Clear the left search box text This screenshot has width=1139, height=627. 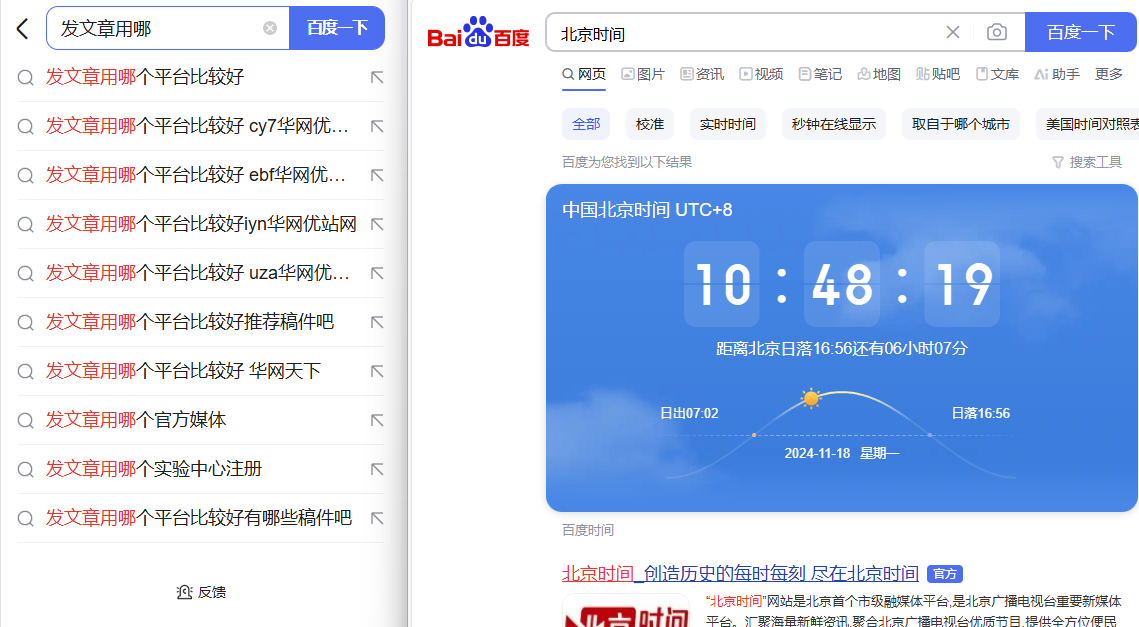(269, 28)
